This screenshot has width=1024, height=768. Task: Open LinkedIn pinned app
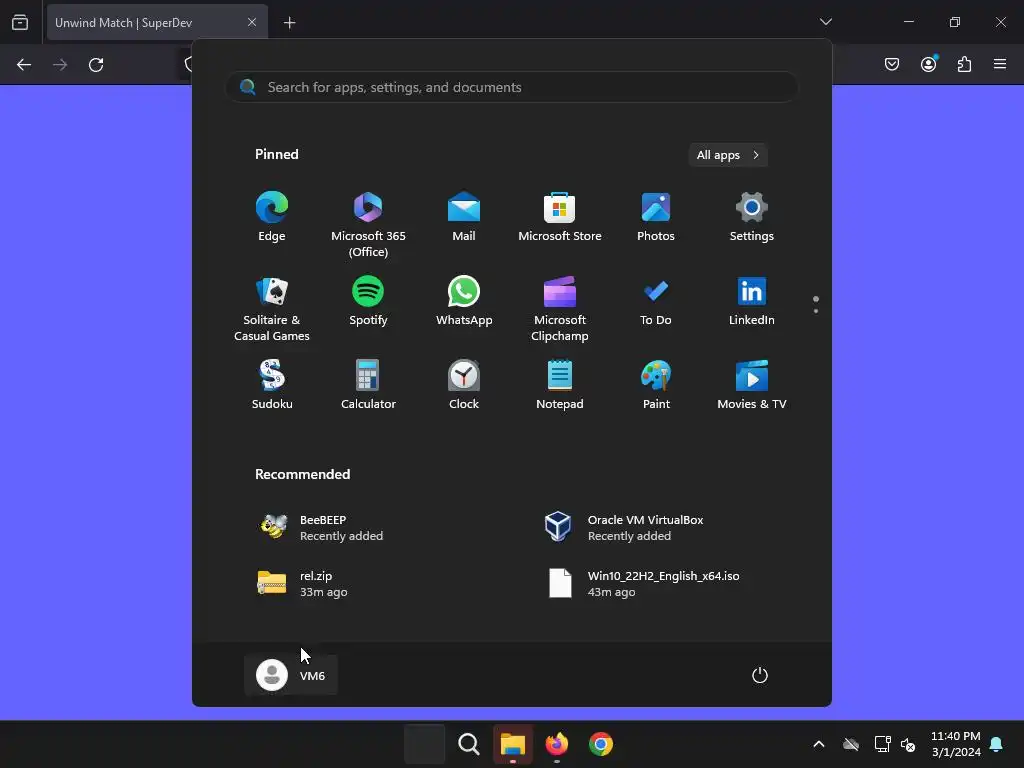coord(752,301)
